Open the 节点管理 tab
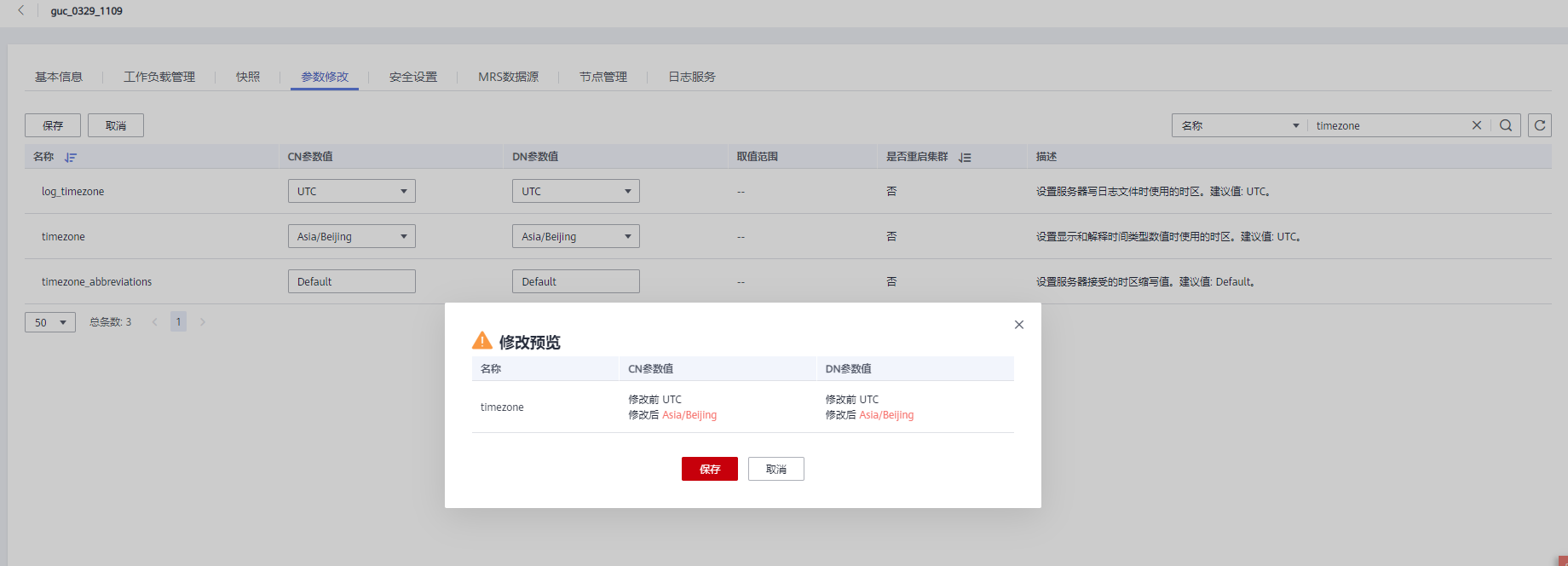 click(x=603, y=77)
